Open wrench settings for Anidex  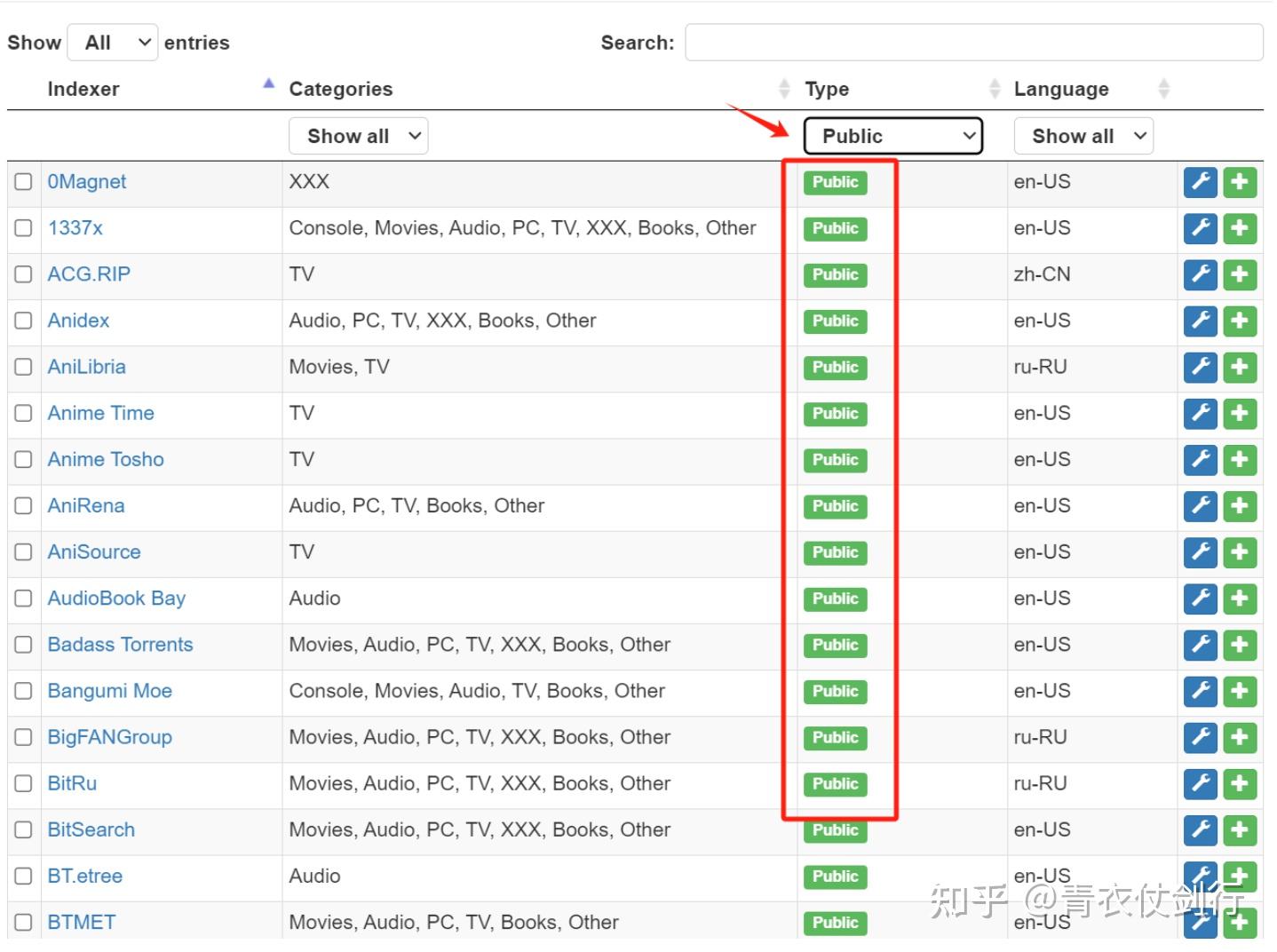coord(1200,321)
